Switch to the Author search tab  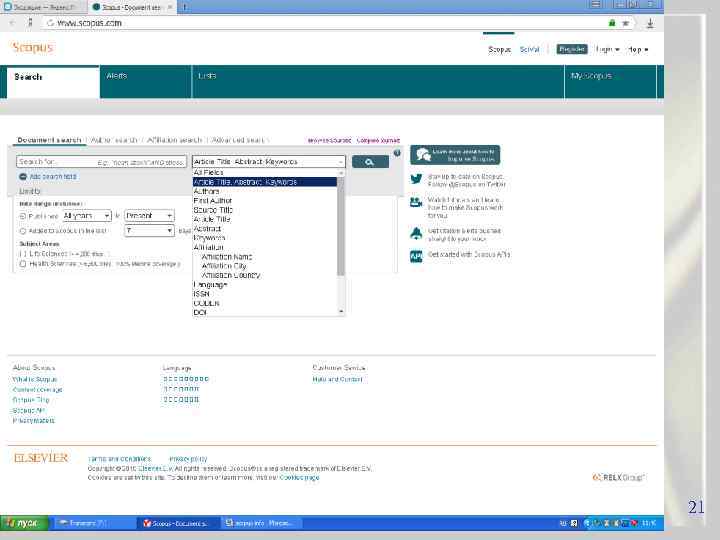(113, 140)
